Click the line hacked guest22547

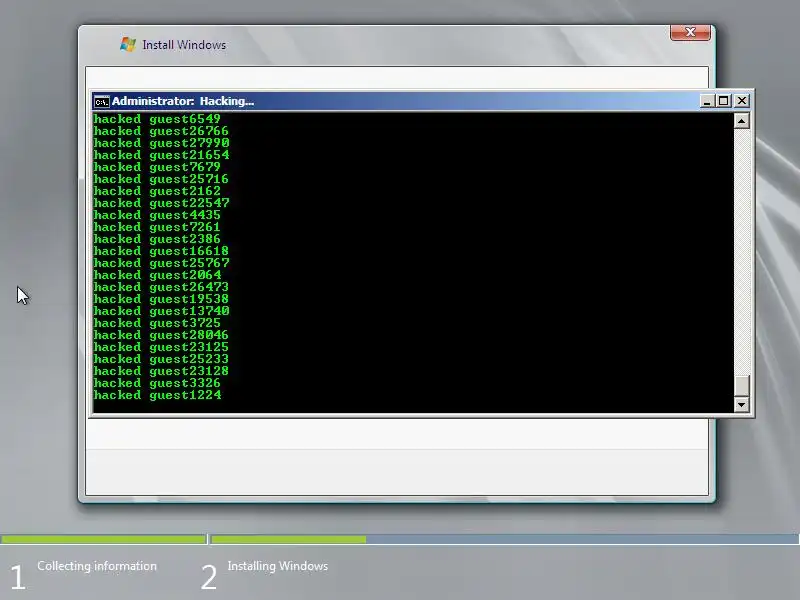coord(161,203)
